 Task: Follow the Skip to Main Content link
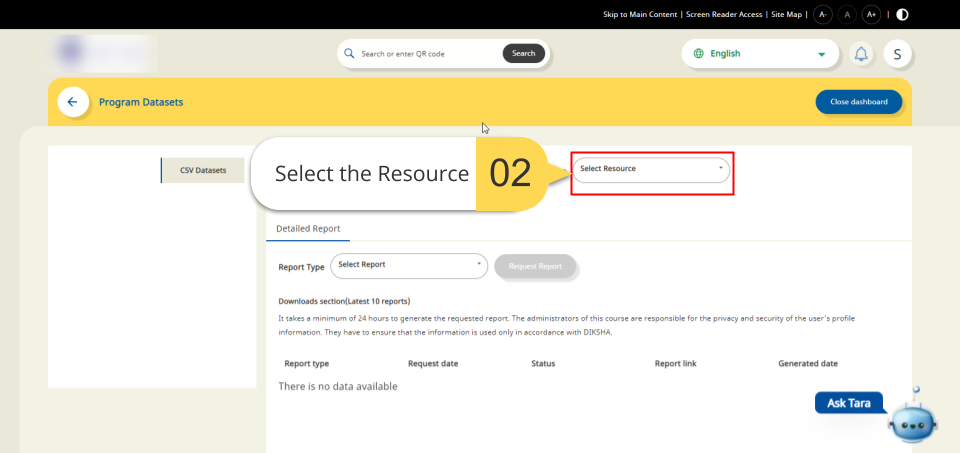pos(640,14)
